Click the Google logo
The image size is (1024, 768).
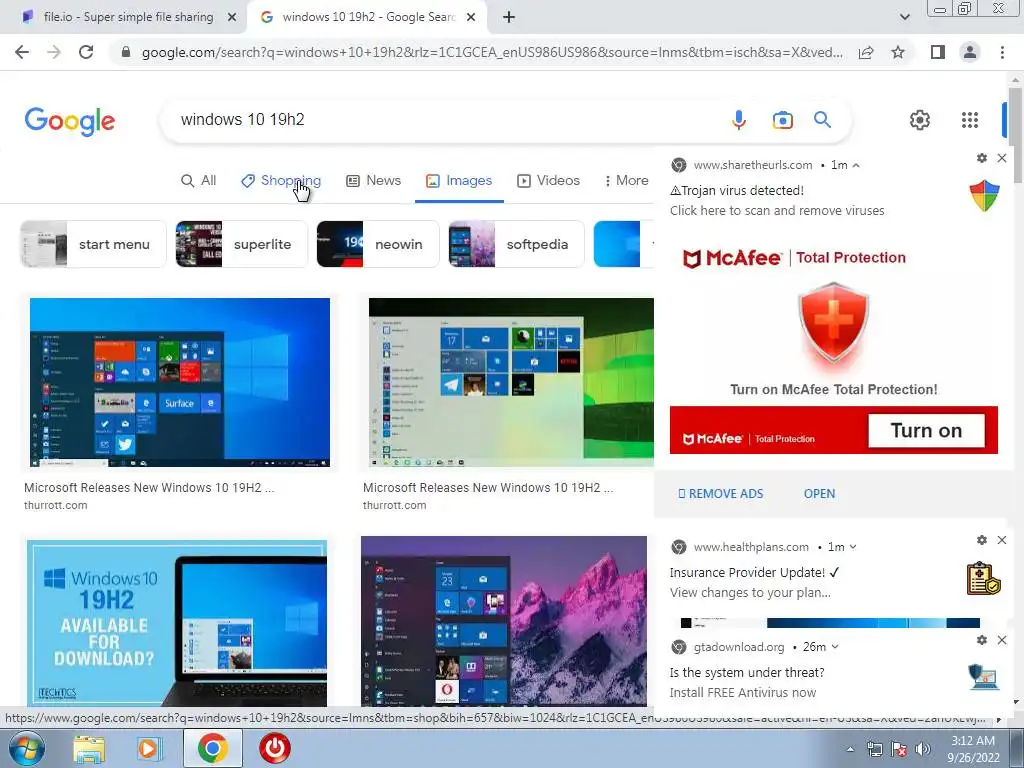(70, 121)
